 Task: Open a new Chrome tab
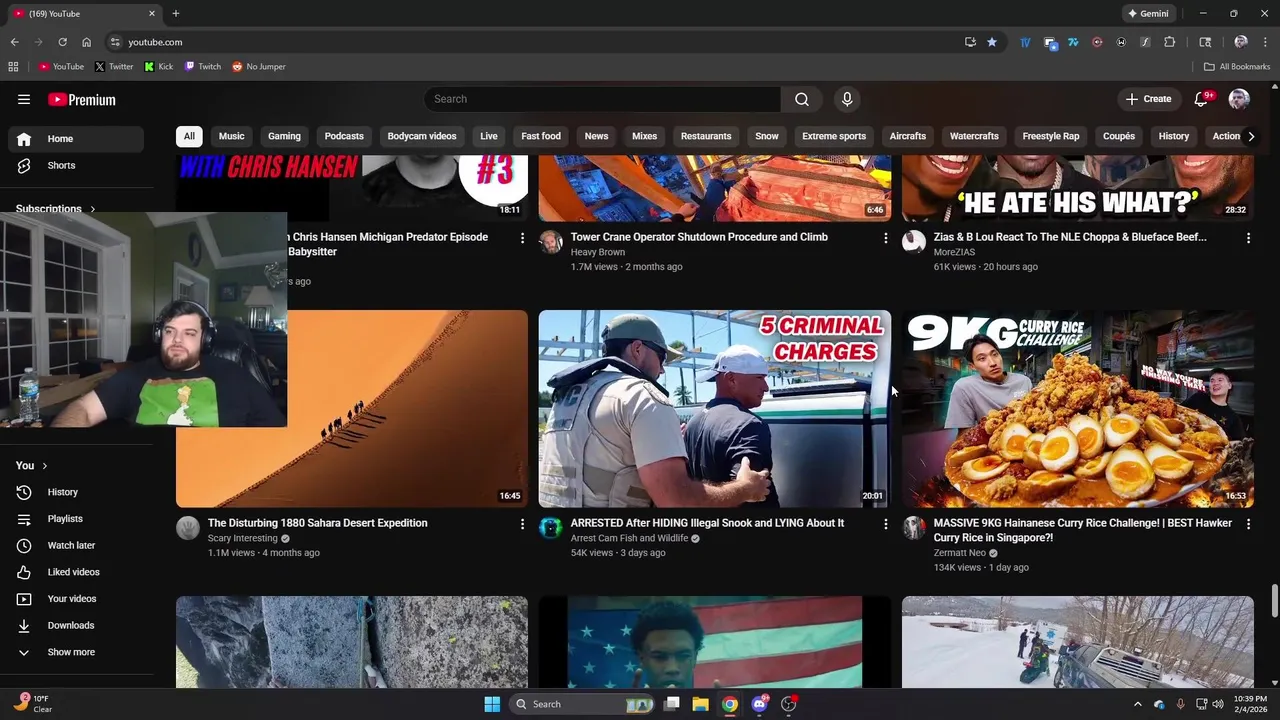tap(176, 14)
